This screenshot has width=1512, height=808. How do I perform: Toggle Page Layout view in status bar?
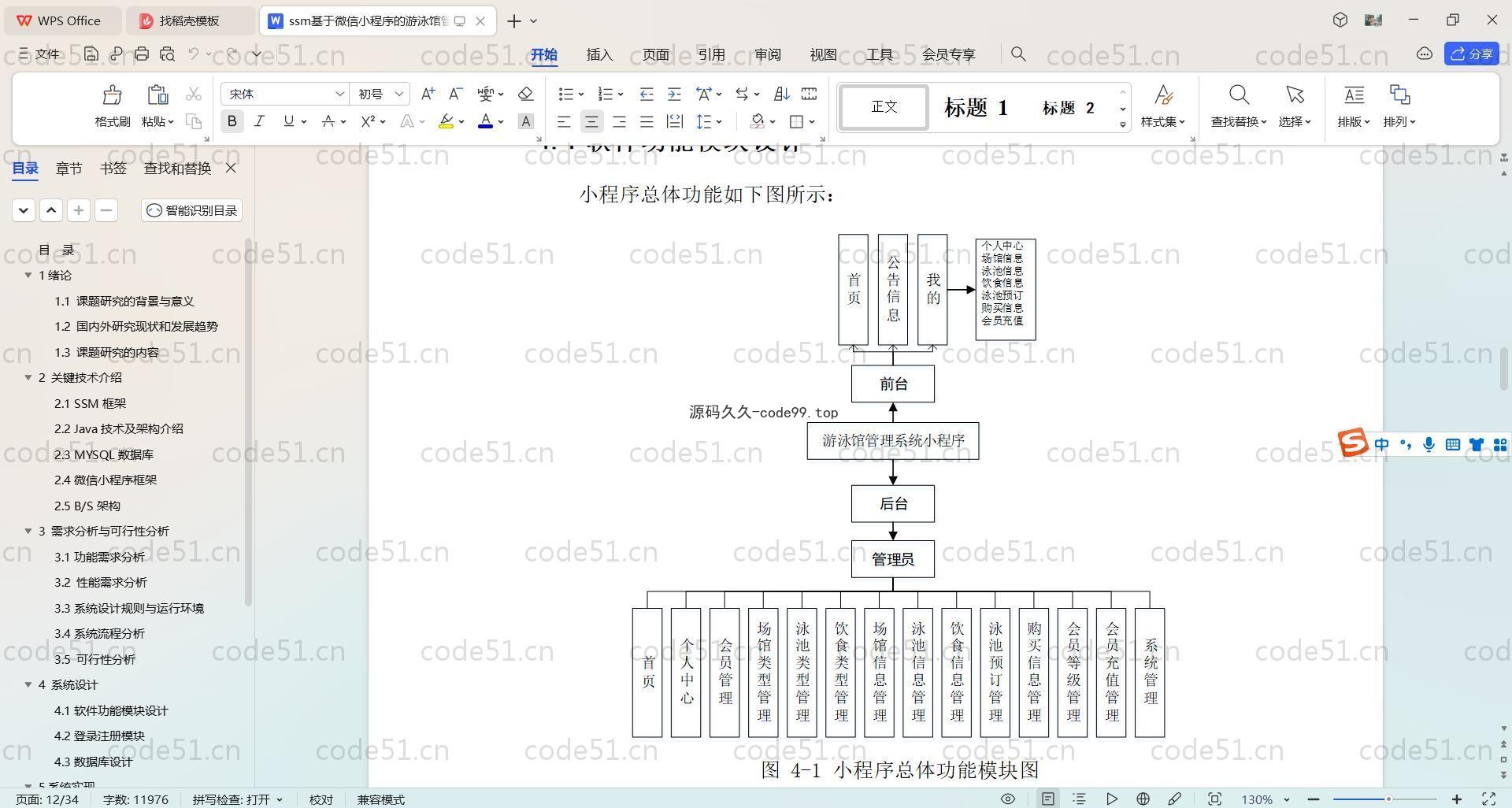[x=1047, y=799]
